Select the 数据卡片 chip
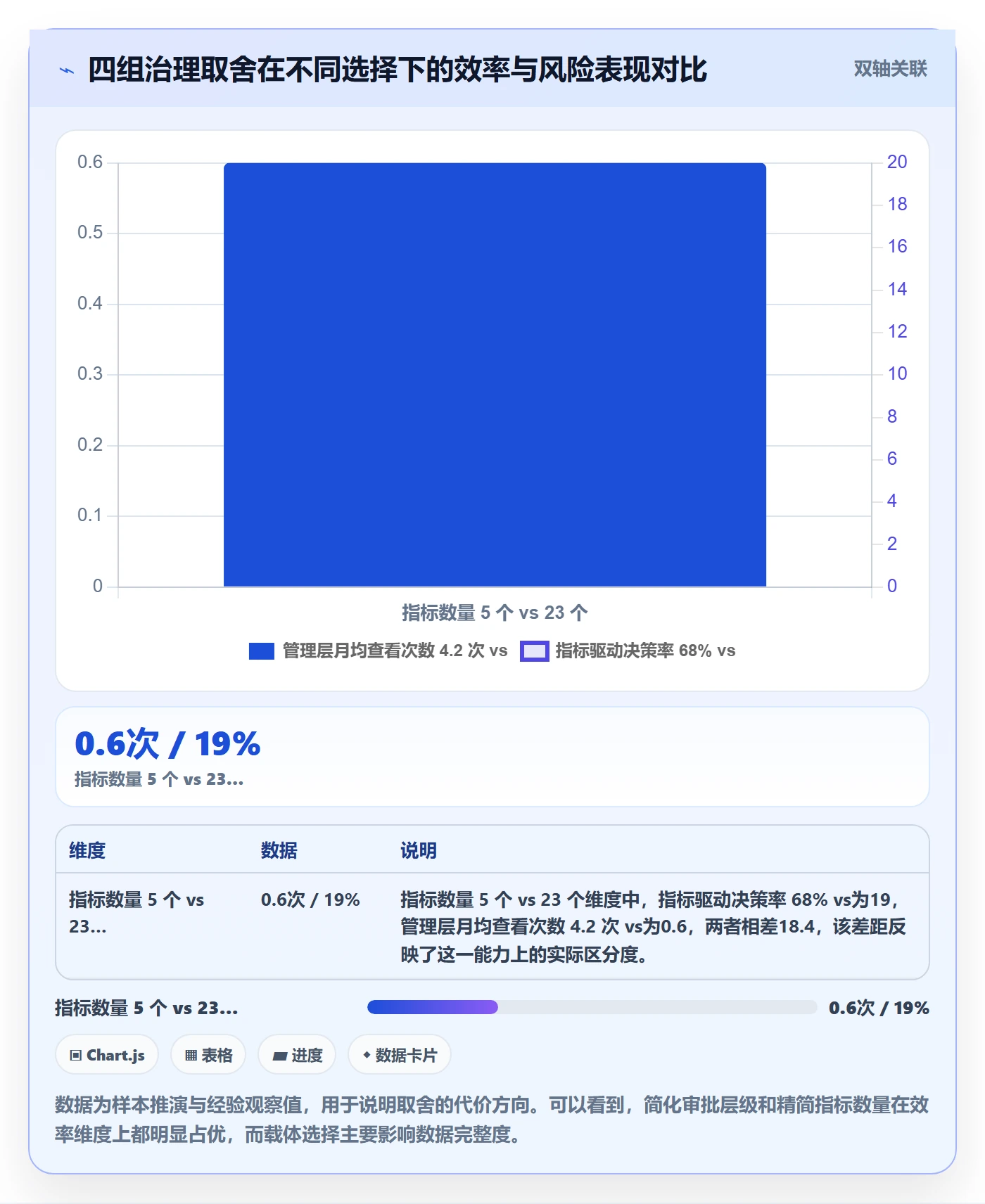The height and width of the screenshot is (1204, 985). click(x=400, y=1055)
